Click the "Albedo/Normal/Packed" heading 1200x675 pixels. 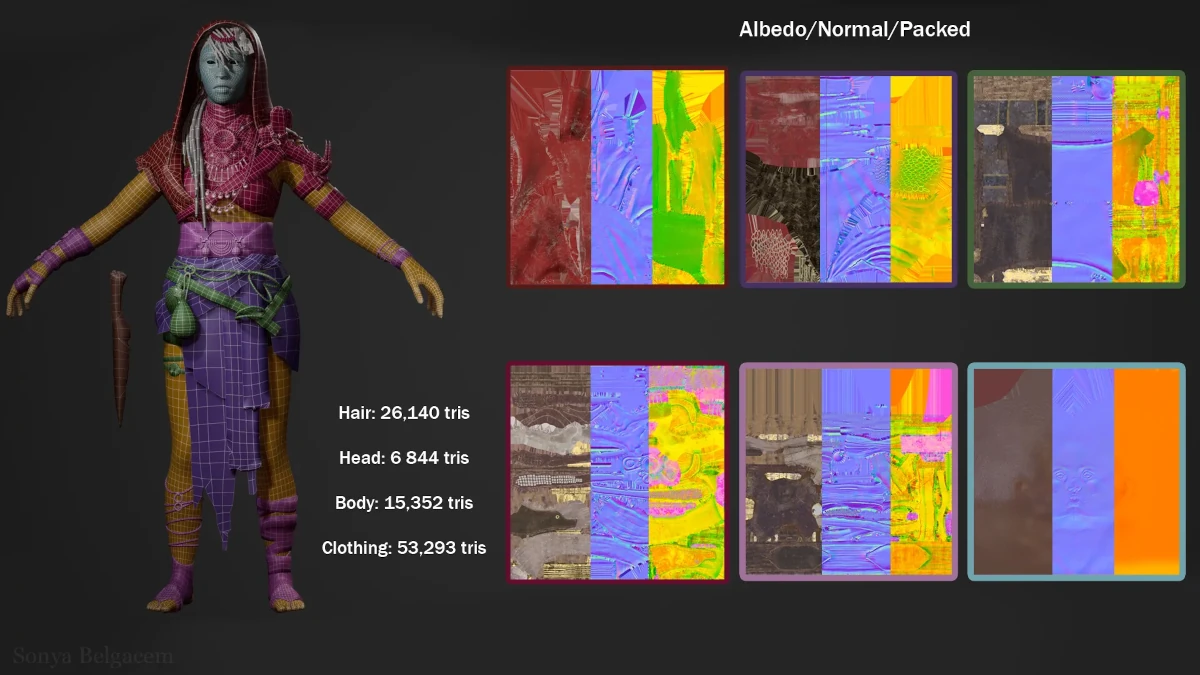pos(855,29)
